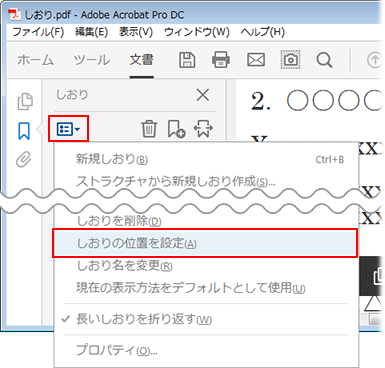Open the Attachments paperclip icon
This screenshot has width=385, height=368.
(x=24, y=160)
